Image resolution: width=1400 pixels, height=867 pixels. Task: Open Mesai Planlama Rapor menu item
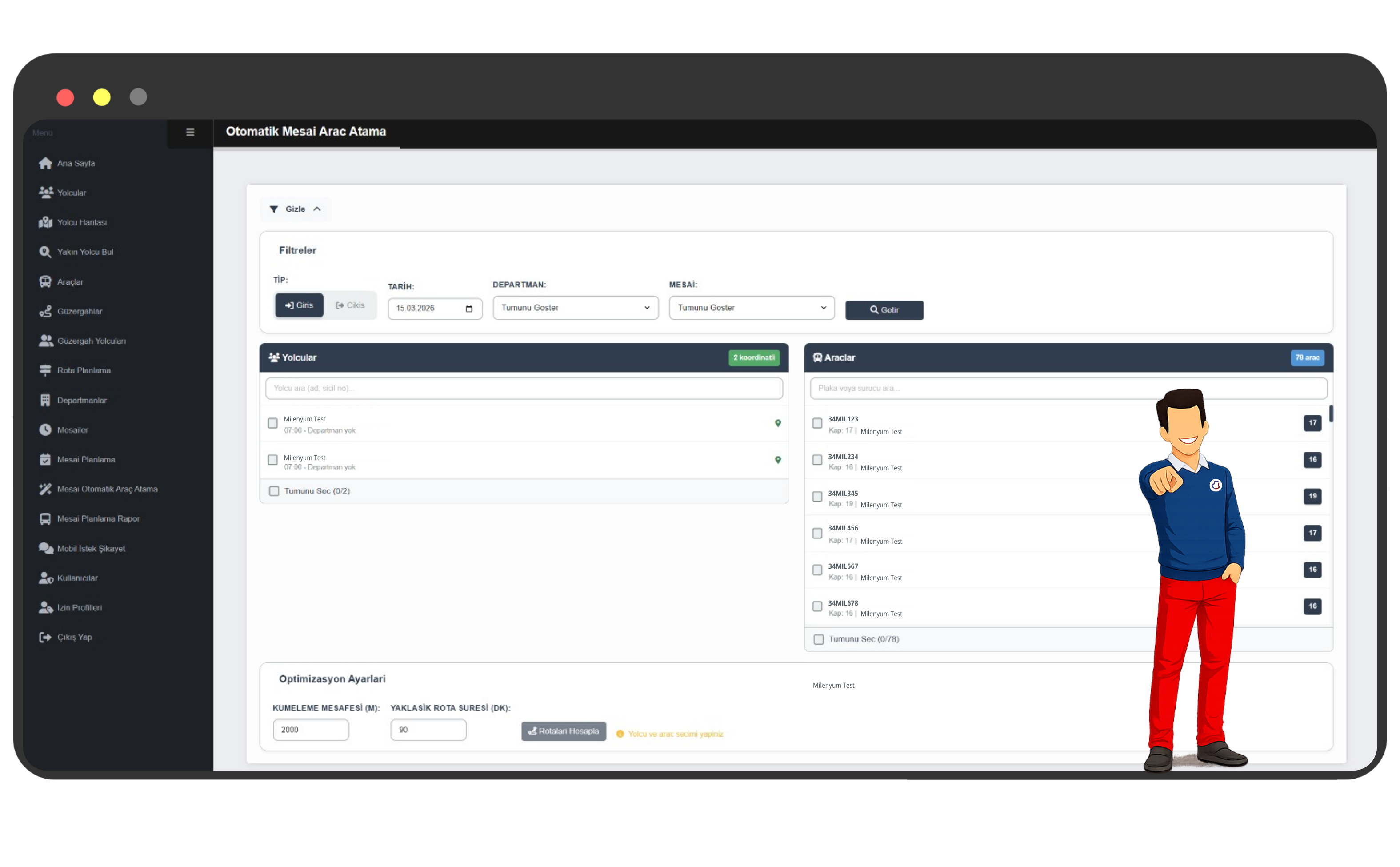tap(98, 518)
